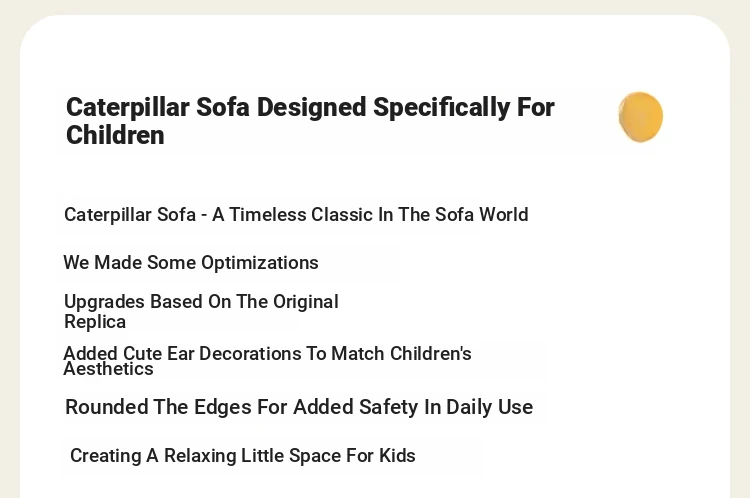The image size is (750, 498).
Task: Select 'Creating A Relaxing Little Space For Kids'
Action: tap(243, 455)
